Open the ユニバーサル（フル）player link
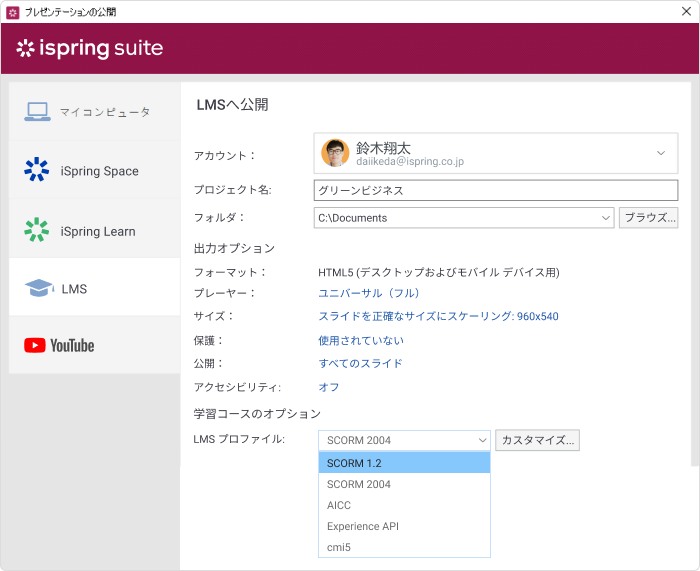The width and height of the screenshot is (700, 571). 369,293
